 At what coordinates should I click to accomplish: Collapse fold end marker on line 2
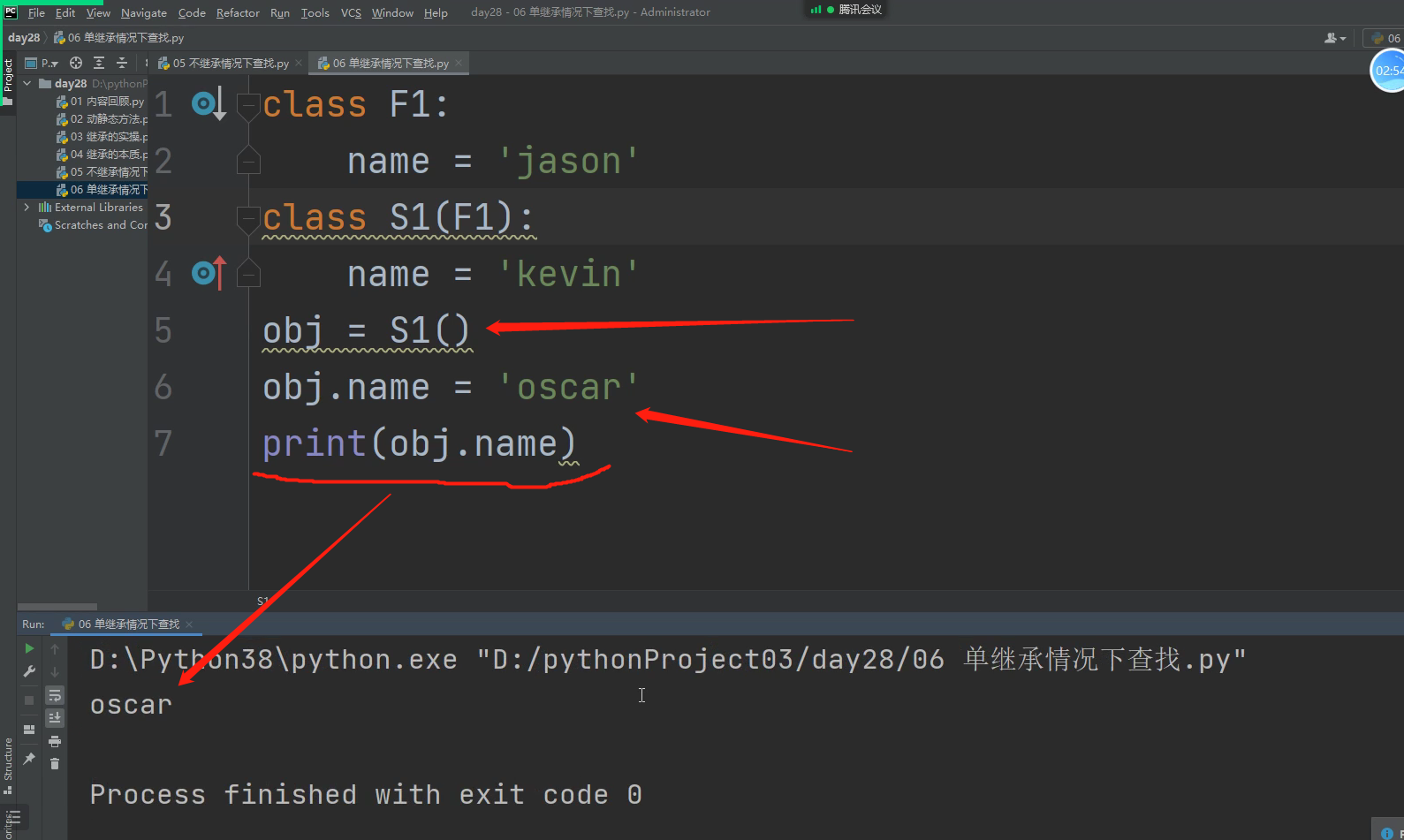pos(248,161)
